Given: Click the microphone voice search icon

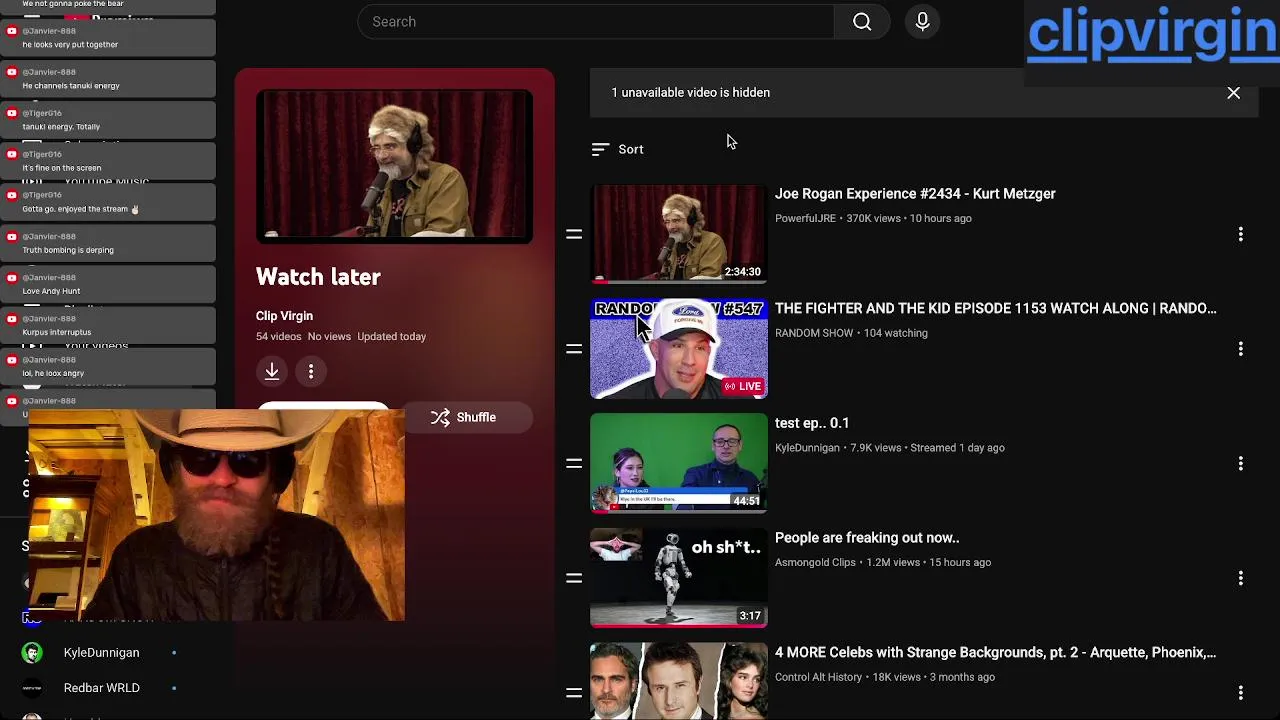Looking at the screenshot, I should point(922,22).
